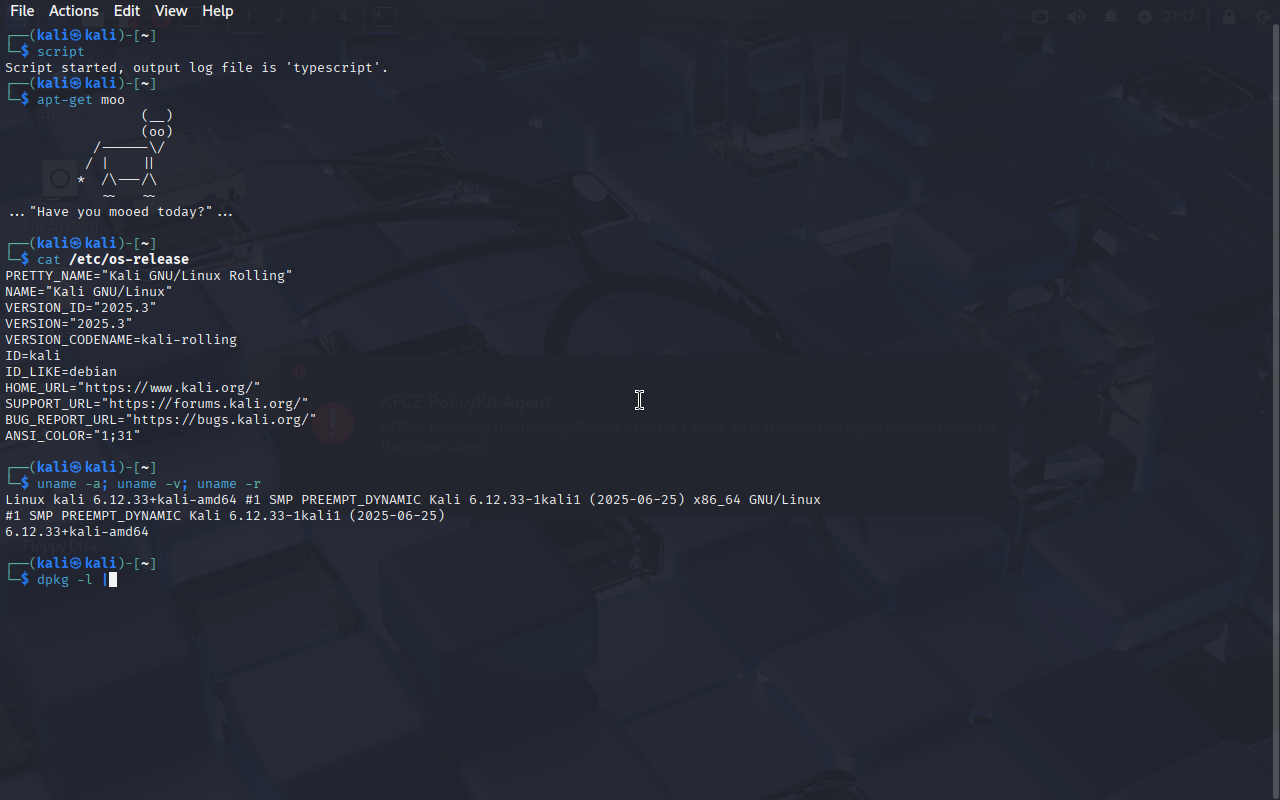Click the https://bugs.kali.org/ URL
This screenshot has height=800, width=1280.
(x=225, y=420)
